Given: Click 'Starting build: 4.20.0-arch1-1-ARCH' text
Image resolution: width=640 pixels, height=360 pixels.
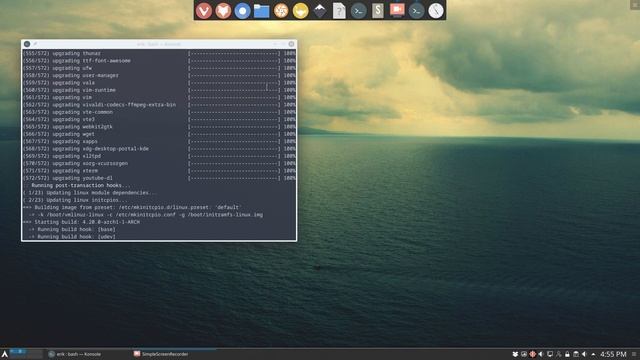Looking at the screenshot, I should 87,222.
